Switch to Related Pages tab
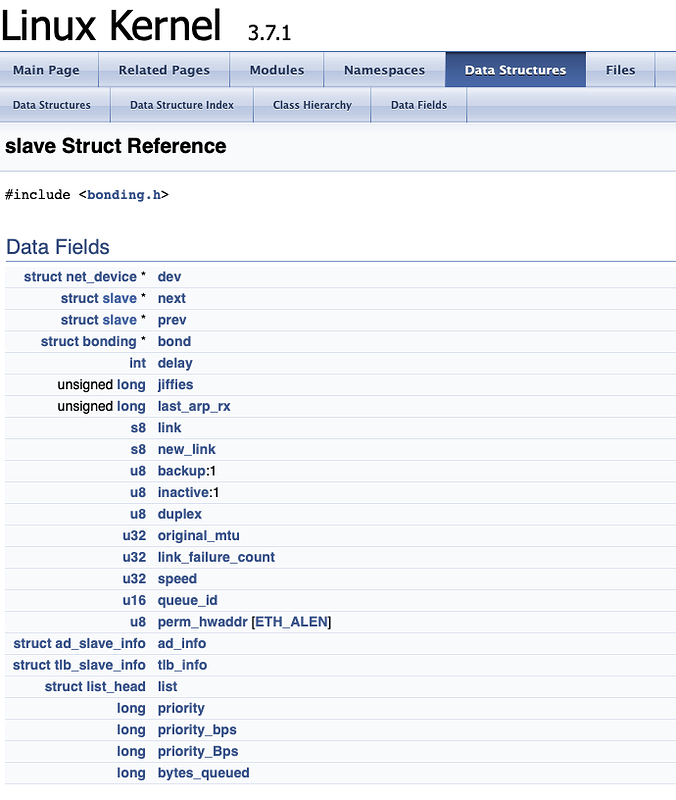The width and height of the screenshot is (676, 800). tap(164, 70)
